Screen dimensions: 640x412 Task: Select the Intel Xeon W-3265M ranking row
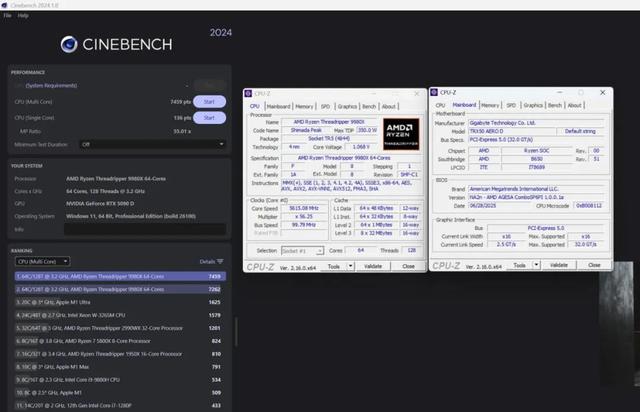(x=120, y=315)
